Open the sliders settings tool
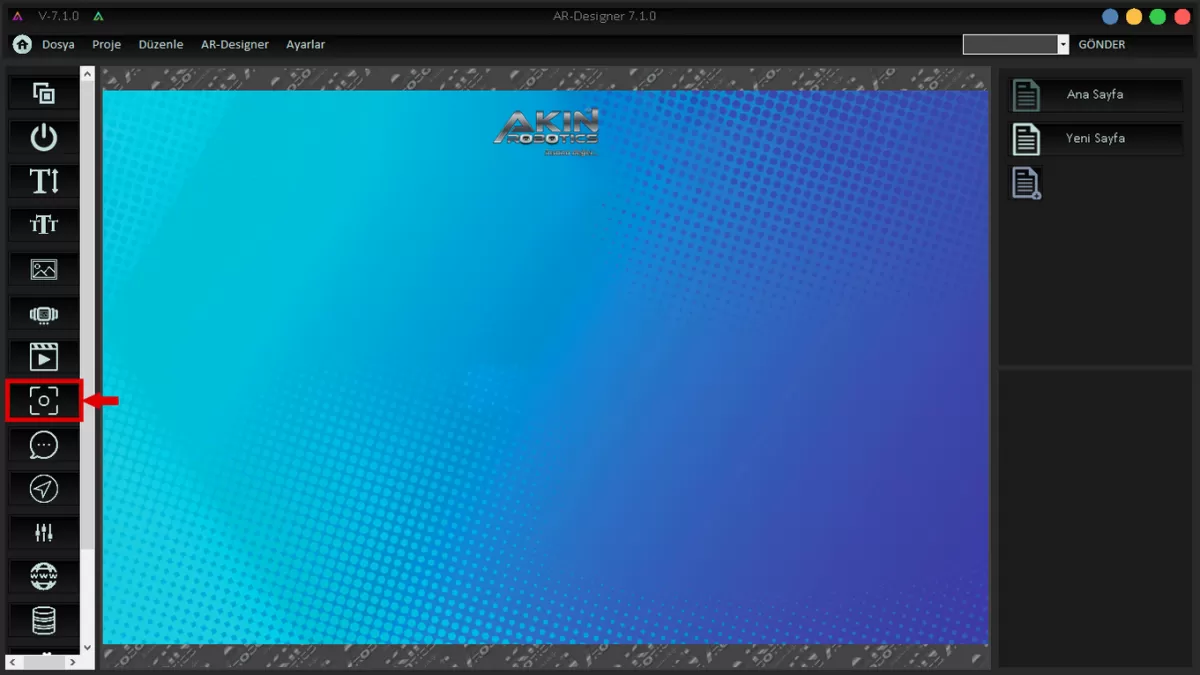Image resolution: width=1200 pixels, height=675 pixels. pyautogui.click(x=44, y=532)
